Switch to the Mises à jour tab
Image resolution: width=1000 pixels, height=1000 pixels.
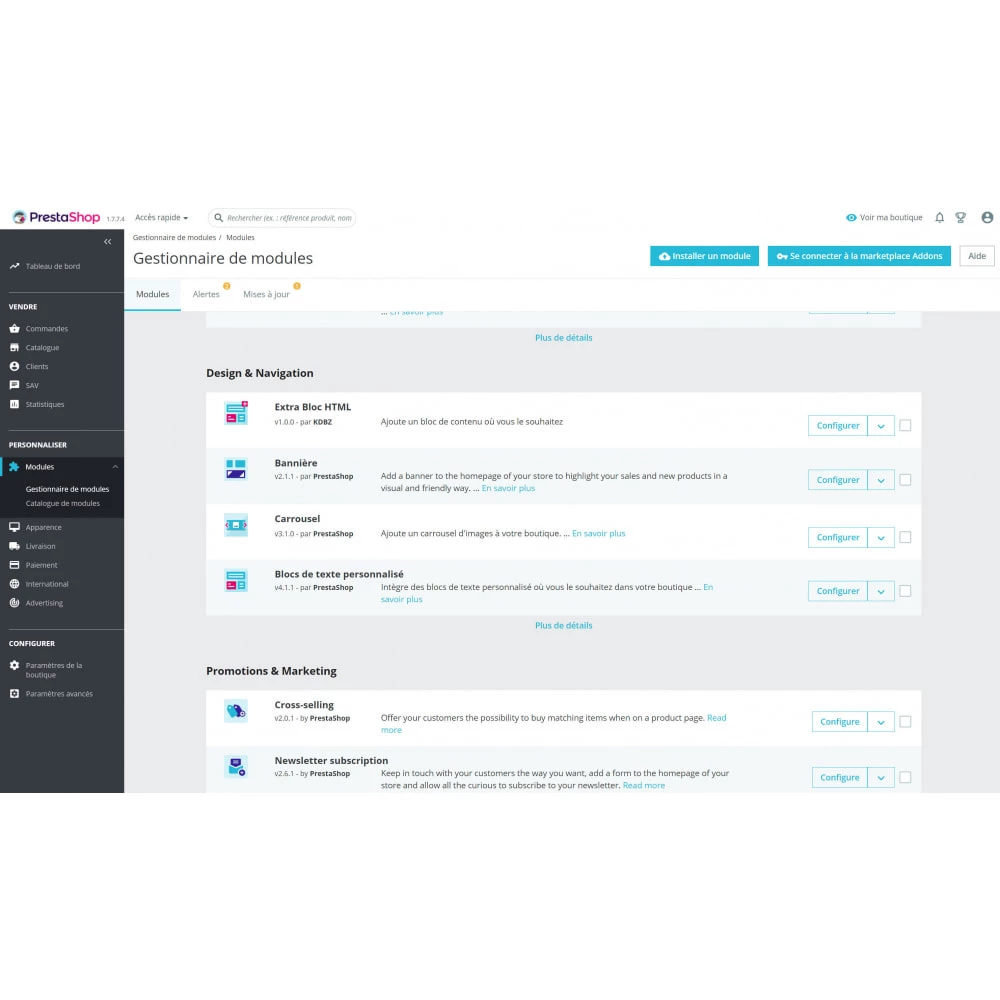tap(266, 294)
